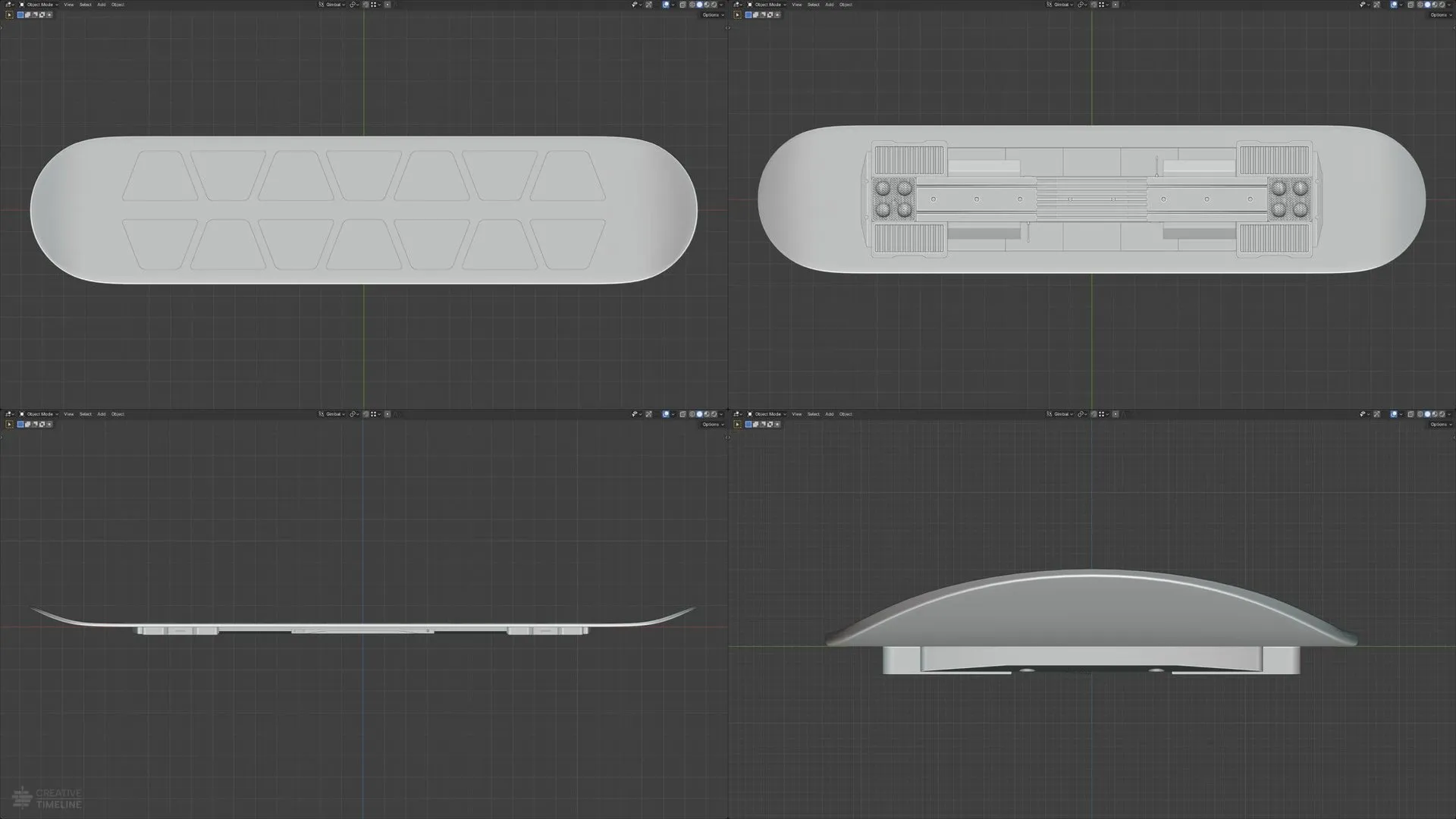The height and width of the screenshot is (819, 1456).
Task: Open Options dropdown in top-left viewport
Action: click(713, 14)
